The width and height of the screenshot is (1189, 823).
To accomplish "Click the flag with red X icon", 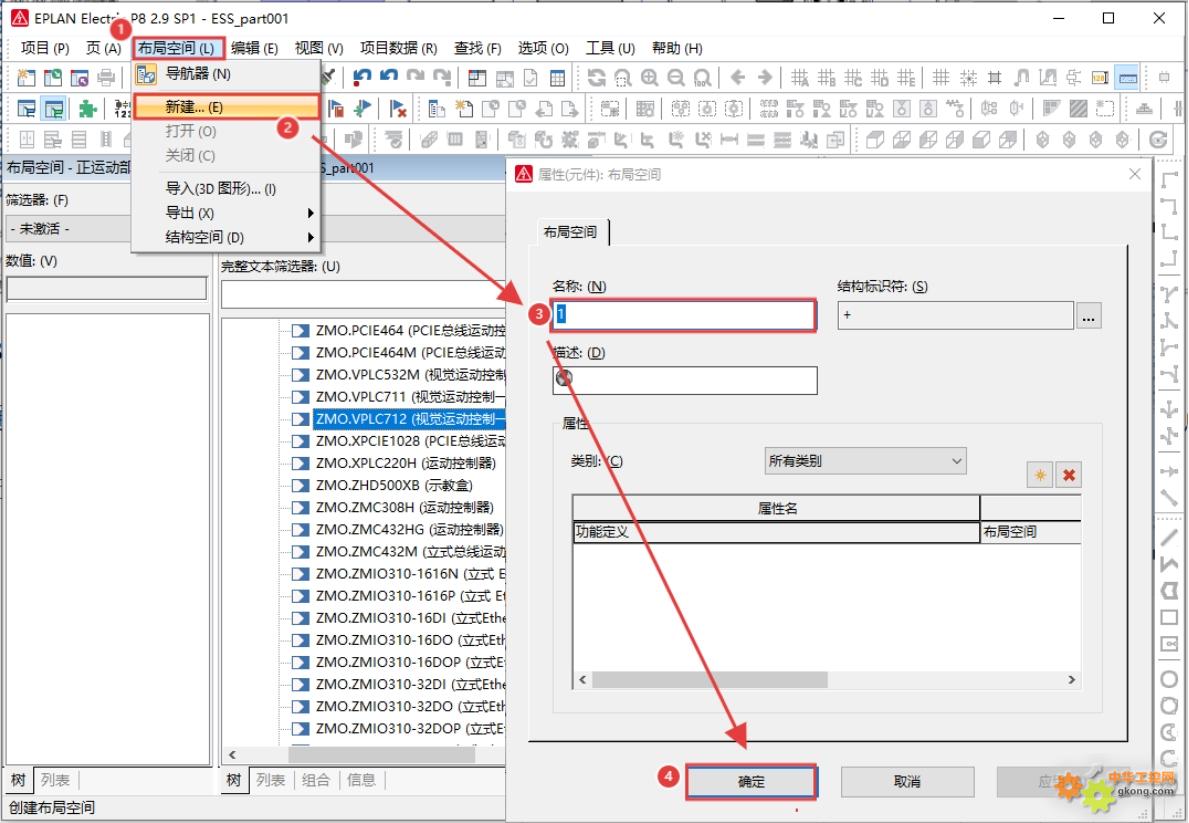I will coord(397,108).
